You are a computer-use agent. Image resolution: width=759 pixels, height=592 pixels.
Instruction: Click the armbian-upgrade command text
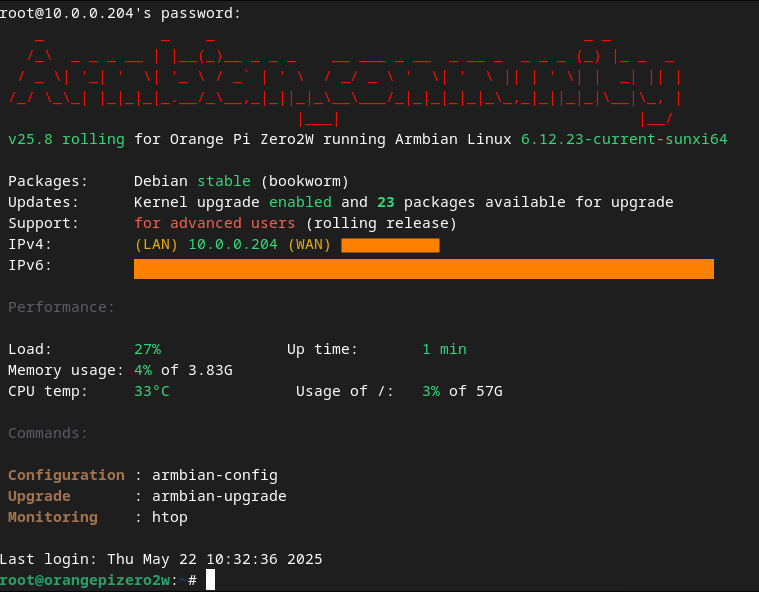(x=219, y=496)
